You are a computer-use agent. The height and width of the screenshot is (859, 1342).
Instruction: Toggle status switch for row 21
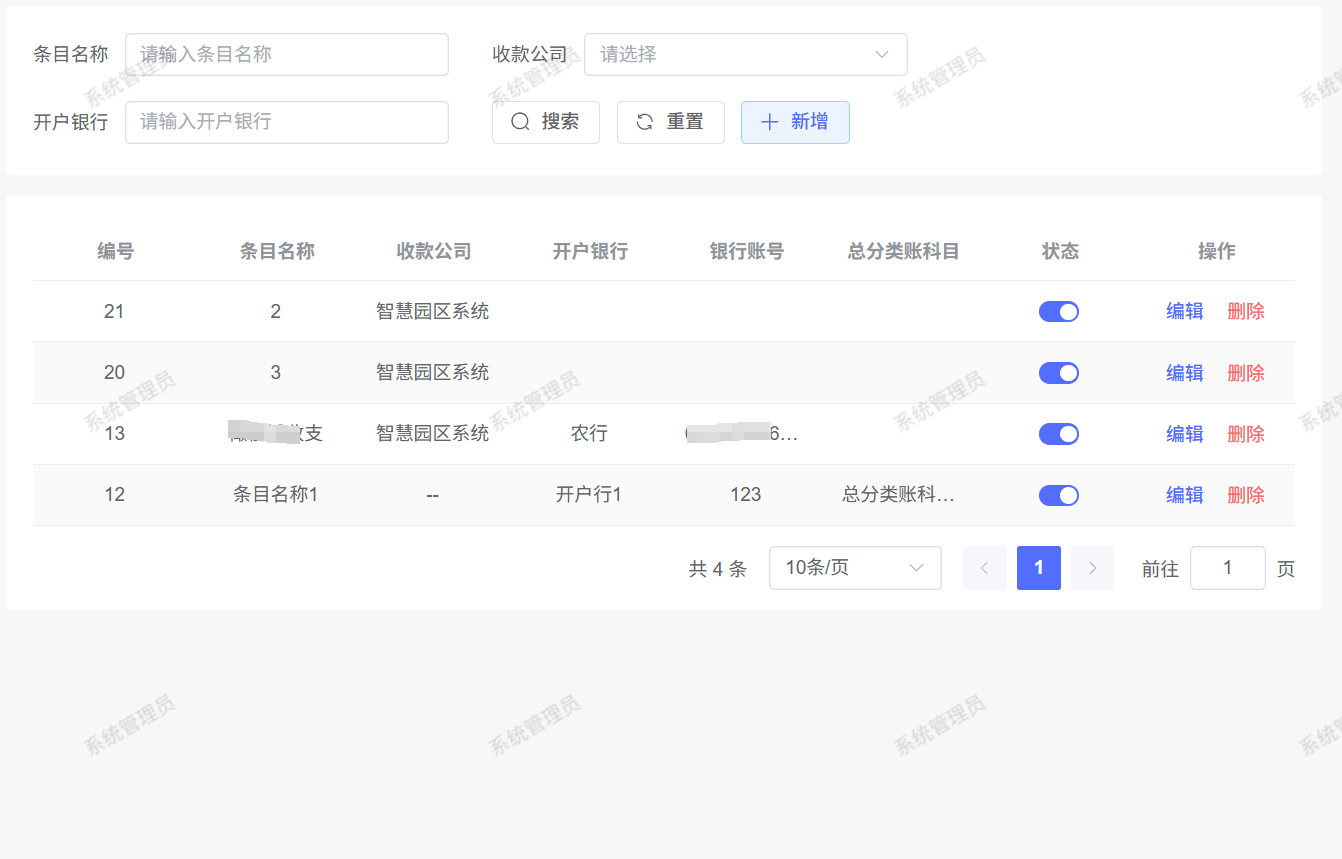1059,312
